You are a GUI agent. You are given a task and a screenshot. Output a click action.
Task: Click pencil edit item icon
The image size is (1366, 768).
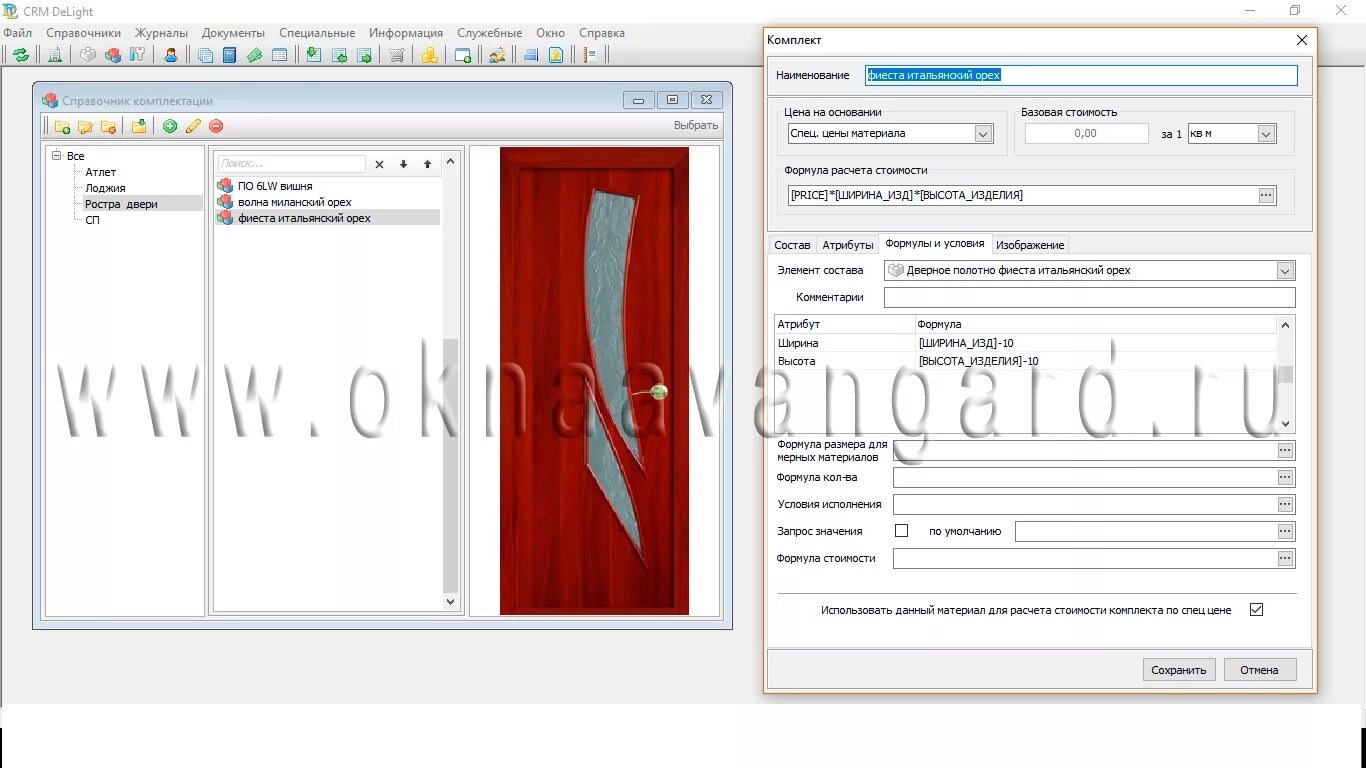pyautogui.click(x=193, y=126)
